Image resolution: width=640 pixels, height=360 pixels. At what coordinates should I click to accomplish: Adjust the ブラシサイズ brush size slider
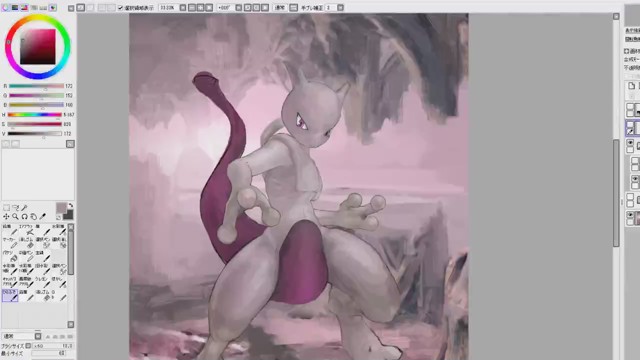tap(53, 346)
